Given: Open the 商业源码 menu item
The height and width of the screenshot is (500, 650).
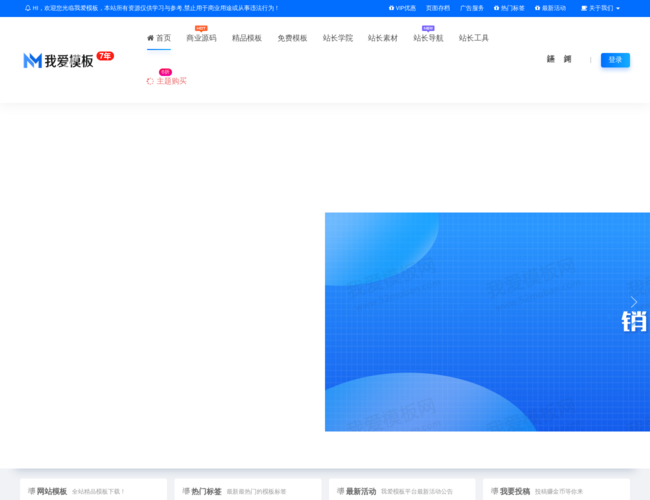Looking at the screenshot, I should 201,38.
